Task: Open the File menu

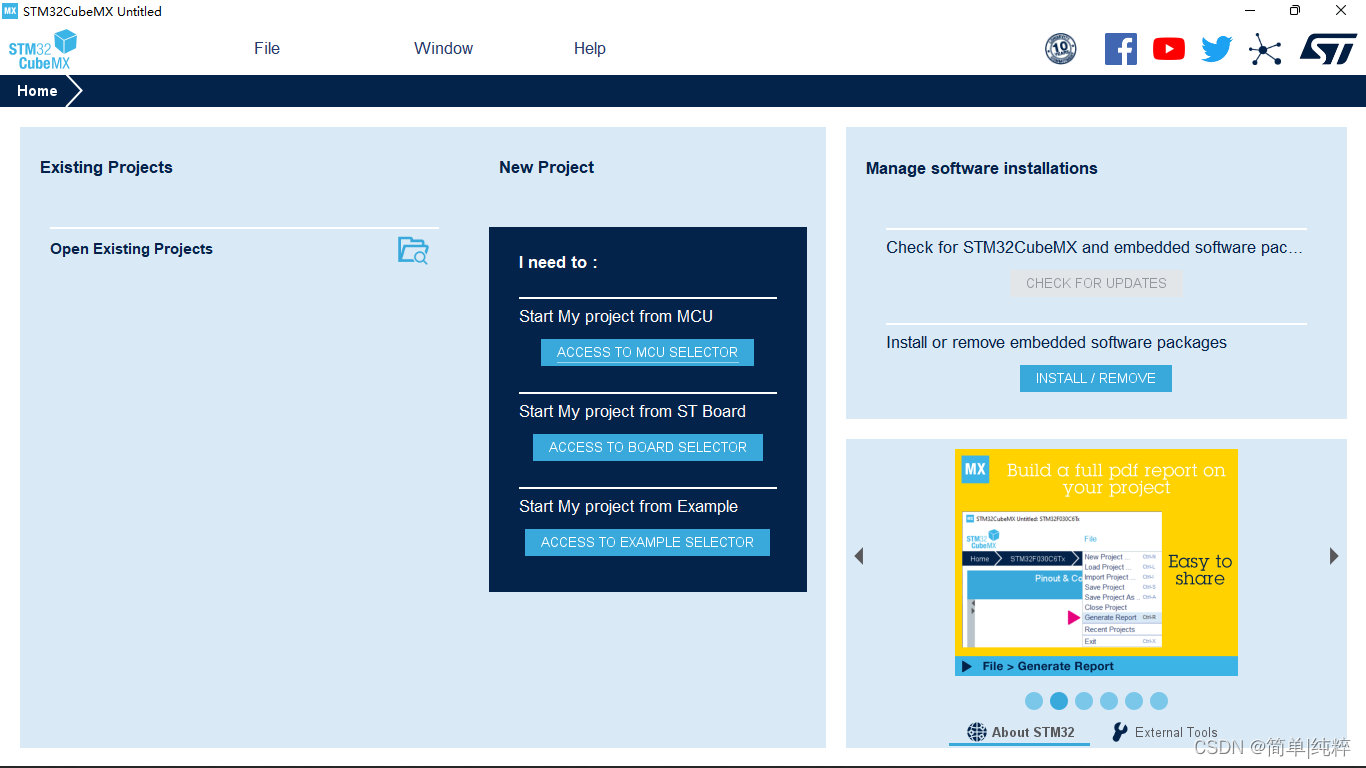Action: point(267,48)
